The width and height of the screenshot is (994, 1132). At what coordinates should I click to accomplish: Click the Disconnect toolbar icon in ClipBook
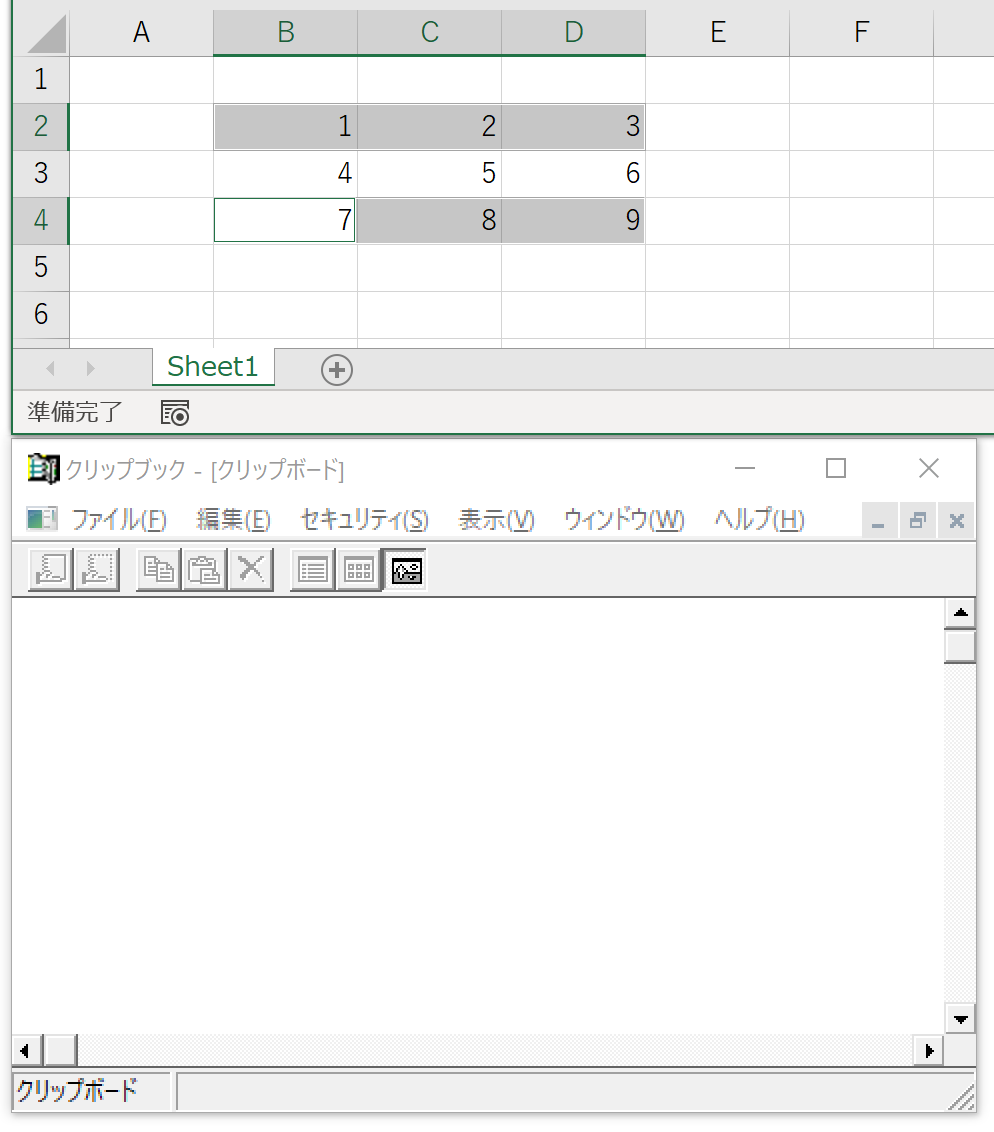coord(97,570)
